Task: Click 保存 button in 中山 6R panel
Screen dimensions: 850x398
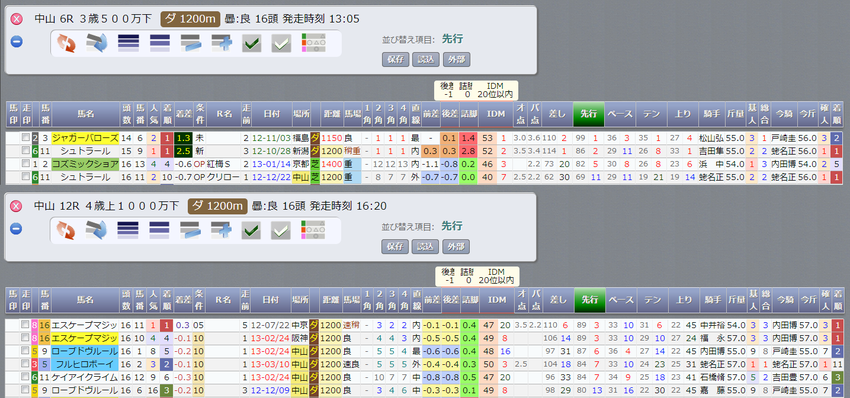Action: [396, 60]
